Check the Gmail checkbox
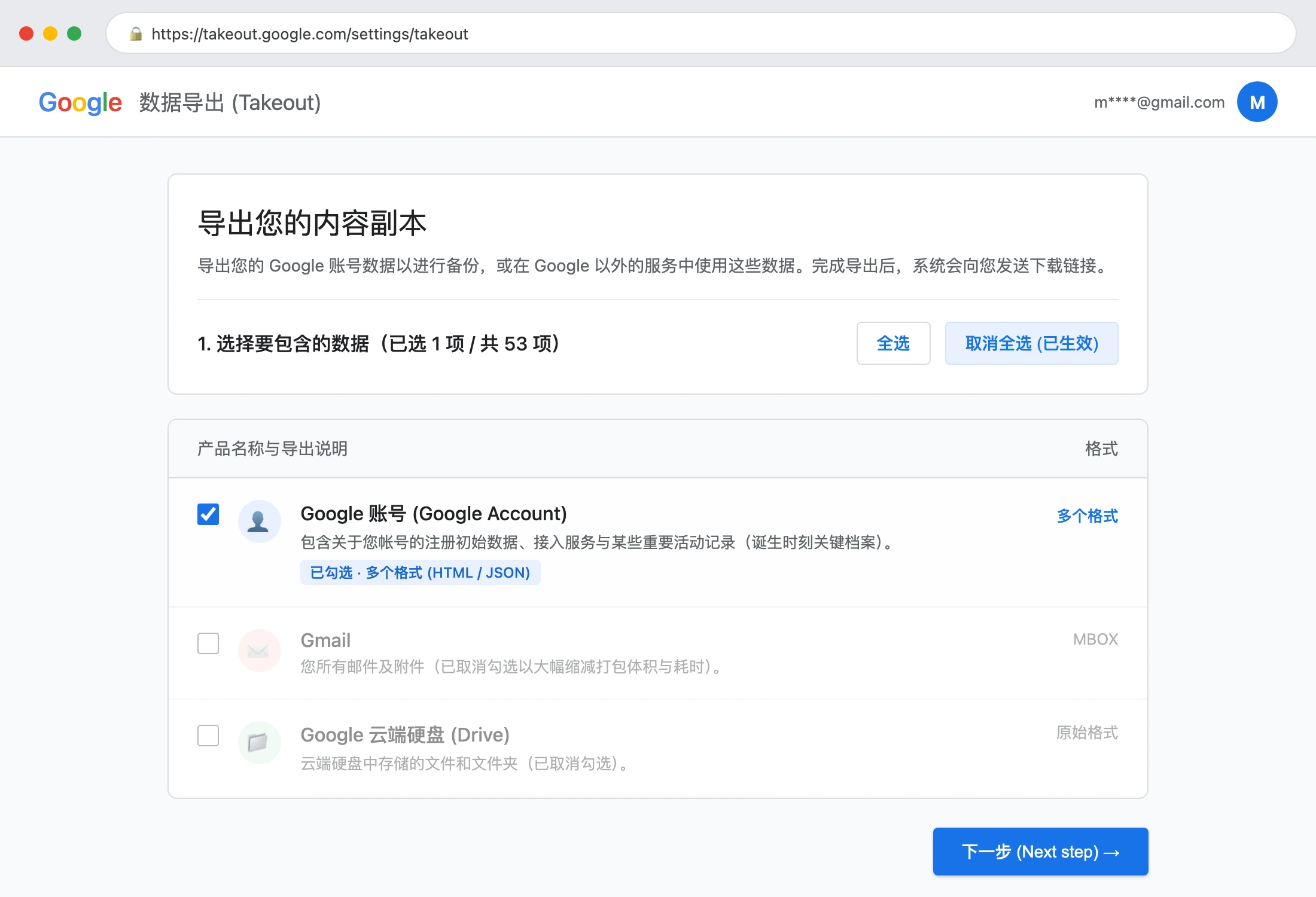The height and width of the screenshot is (897, 1316). [x=208, y=643]
